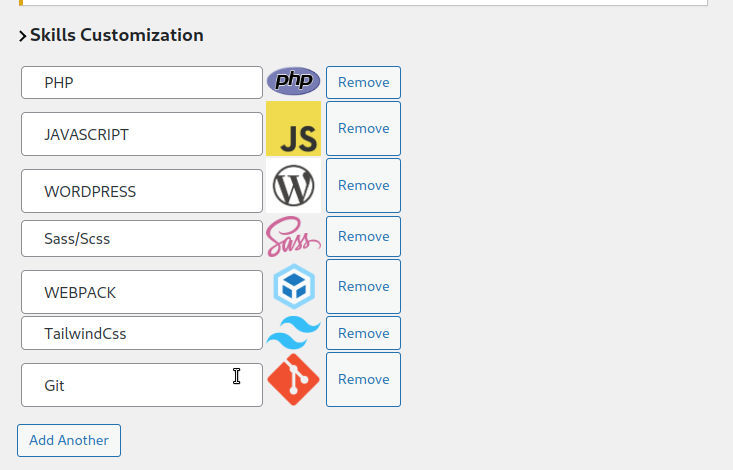This screenshot has width=733, height=470.
Task: Edit the JAVASCRIPT skill name field
Action: click(142, 134)
